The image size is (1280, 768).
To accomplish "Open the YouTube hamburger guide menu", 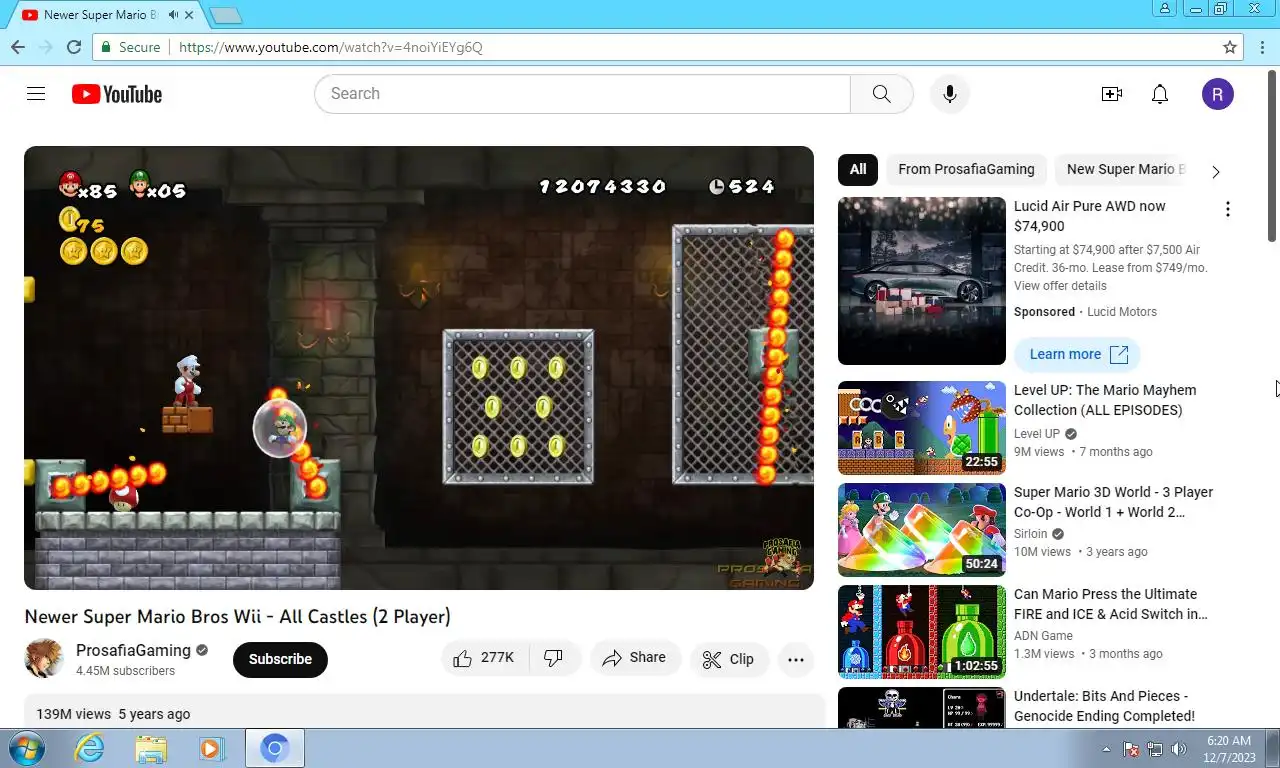I will [x=36, y=94].
